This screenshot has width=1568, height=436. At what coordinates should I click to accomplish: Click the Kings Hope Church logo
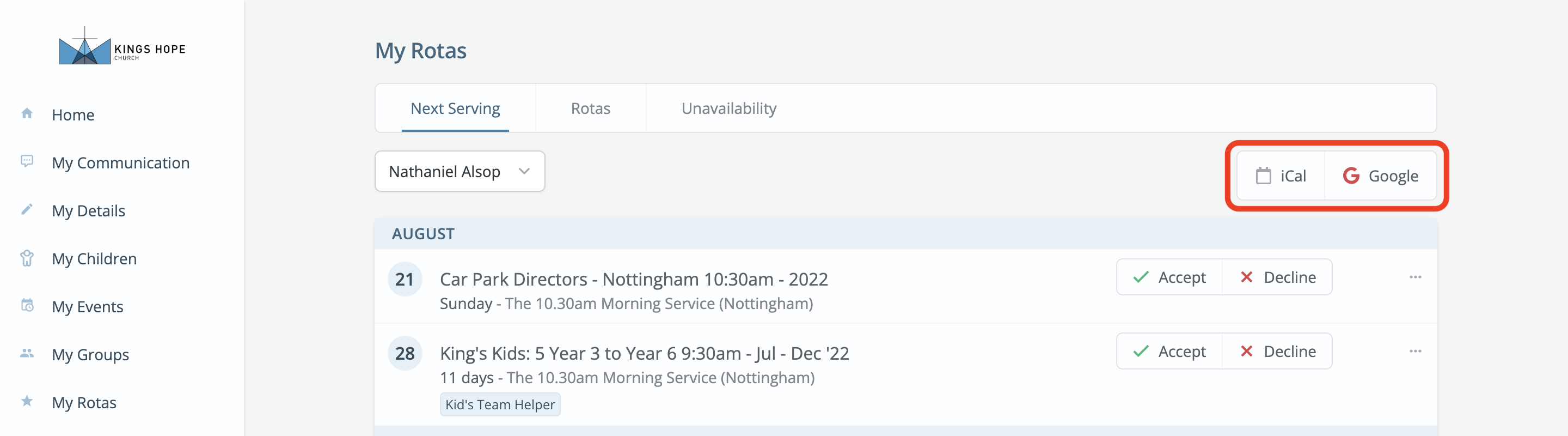coord(122,46)
